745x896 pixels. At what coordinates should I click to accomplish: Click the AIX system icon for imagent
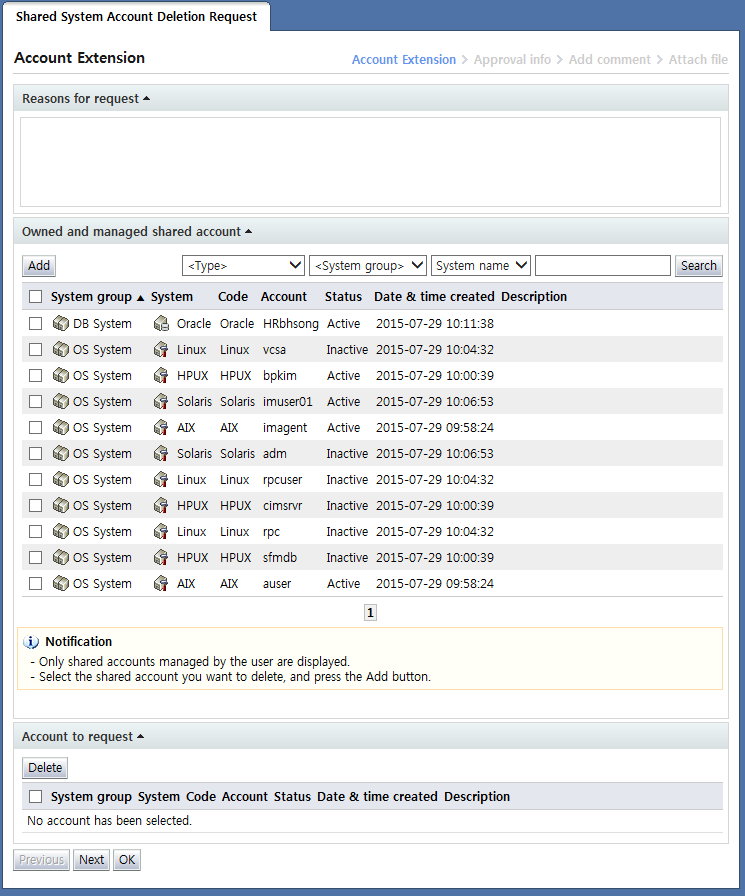[161, 428]
